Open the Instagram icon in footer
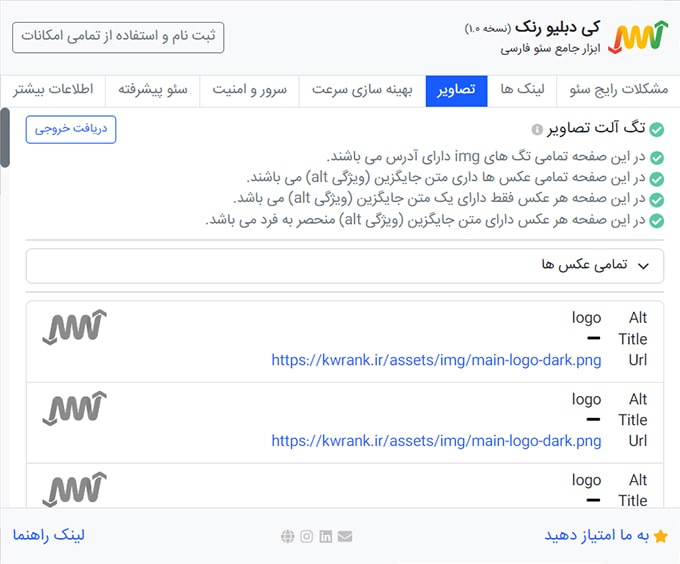Image resolution: width=680 pixels, height=564 pixels. click(x=307, y=536)
